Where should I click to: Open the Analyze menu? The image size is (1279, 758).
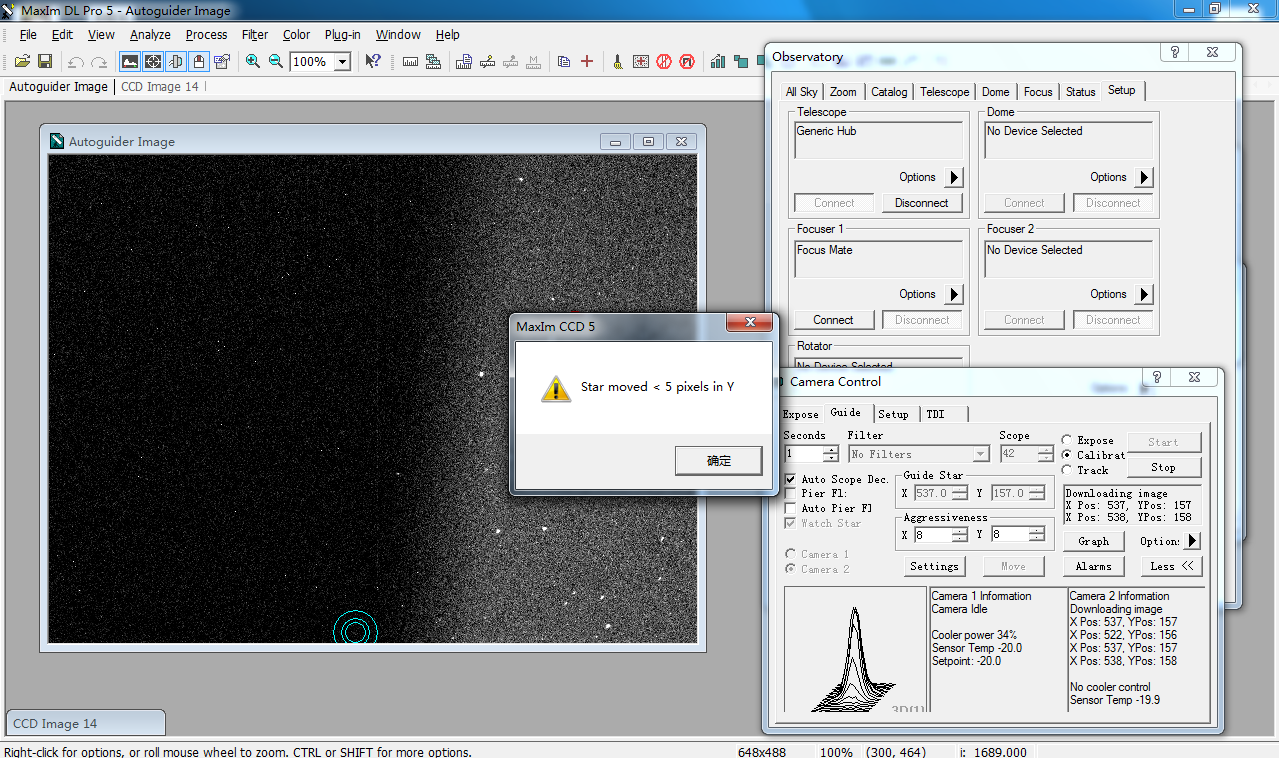pos(150,35)
